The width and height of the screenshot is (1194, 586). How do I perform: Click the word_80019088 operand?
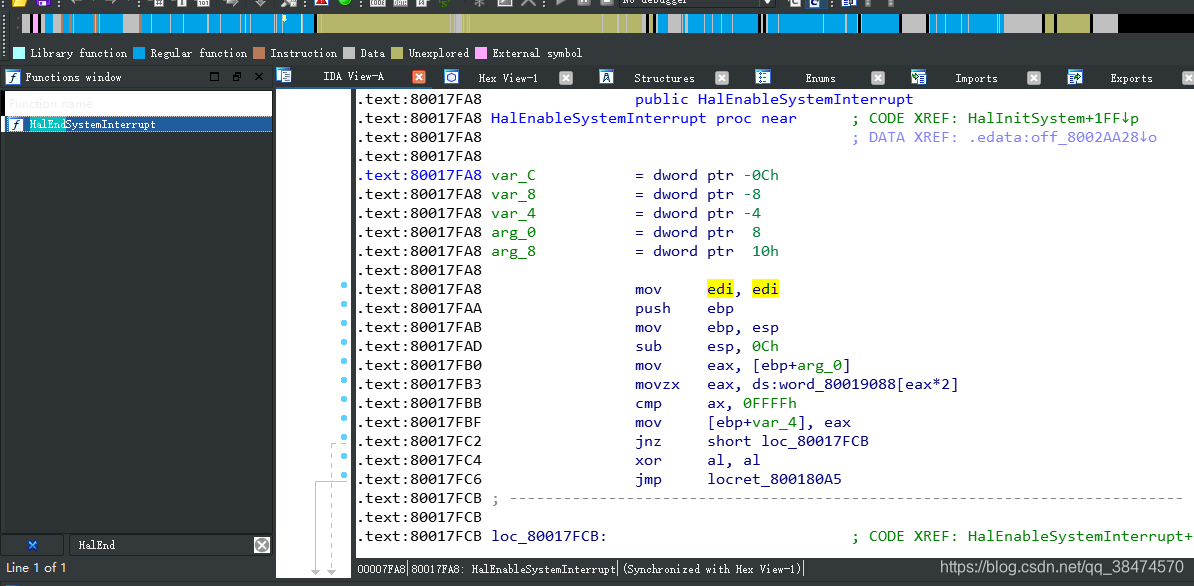[825, 384]
